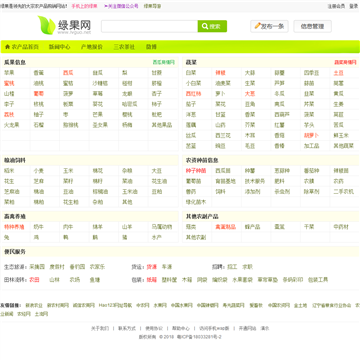Click the pencil icon on 发布一条

click(x=257, y=26)
